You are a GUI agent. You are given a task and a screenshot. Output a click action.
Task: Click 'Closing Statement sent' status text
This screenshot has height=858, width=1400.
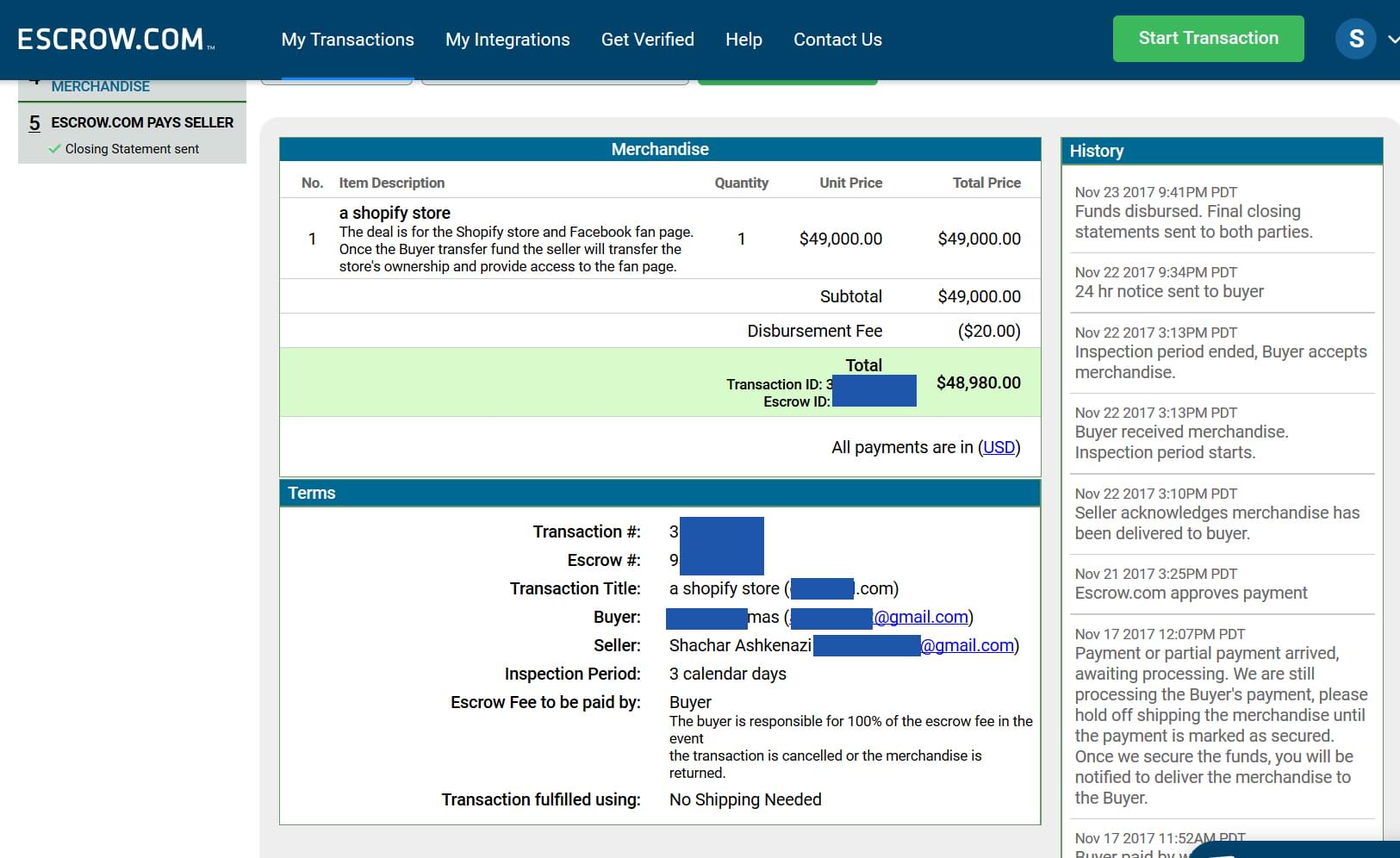click(132, 149)
